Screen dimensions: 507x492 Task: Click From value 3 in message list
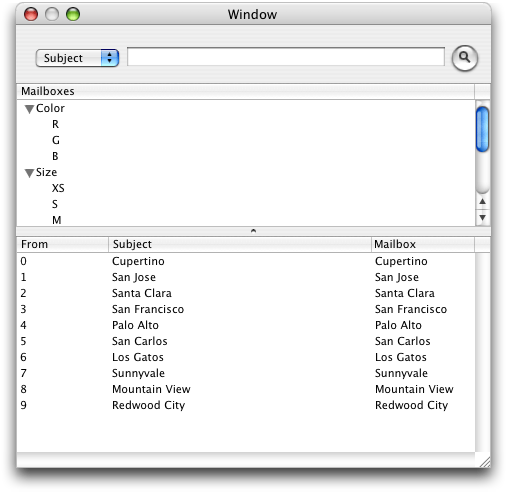23,309
